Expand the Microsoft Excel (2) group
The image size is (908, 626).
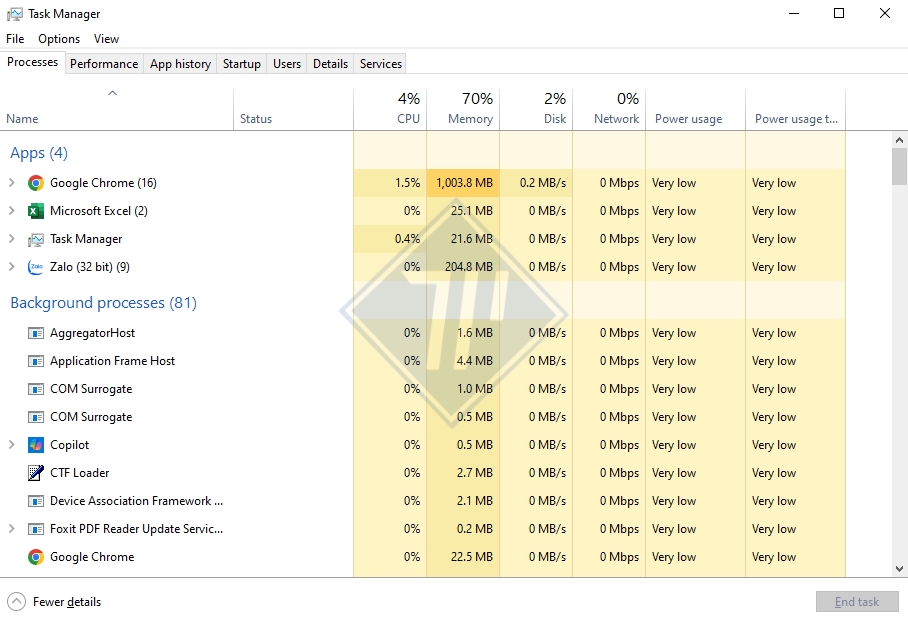pos(12,211)
